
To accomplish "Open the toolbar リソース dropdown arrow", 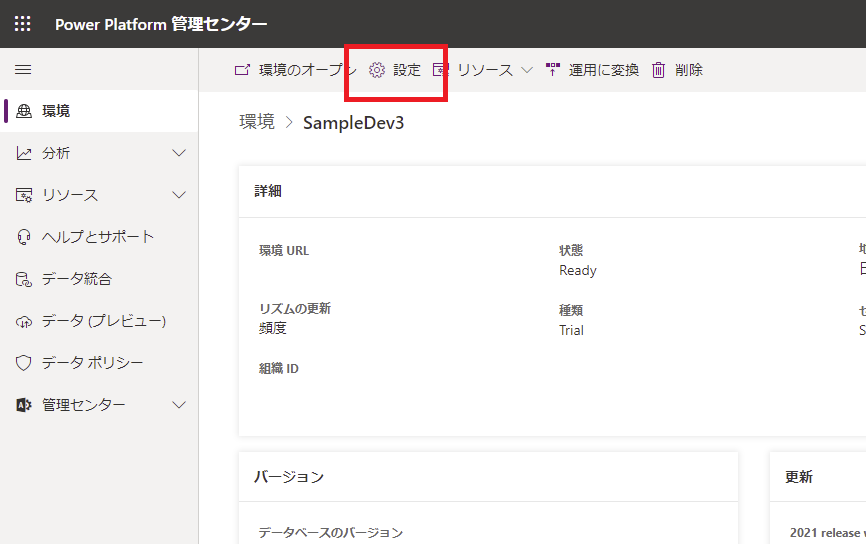I will click(527, 70).
